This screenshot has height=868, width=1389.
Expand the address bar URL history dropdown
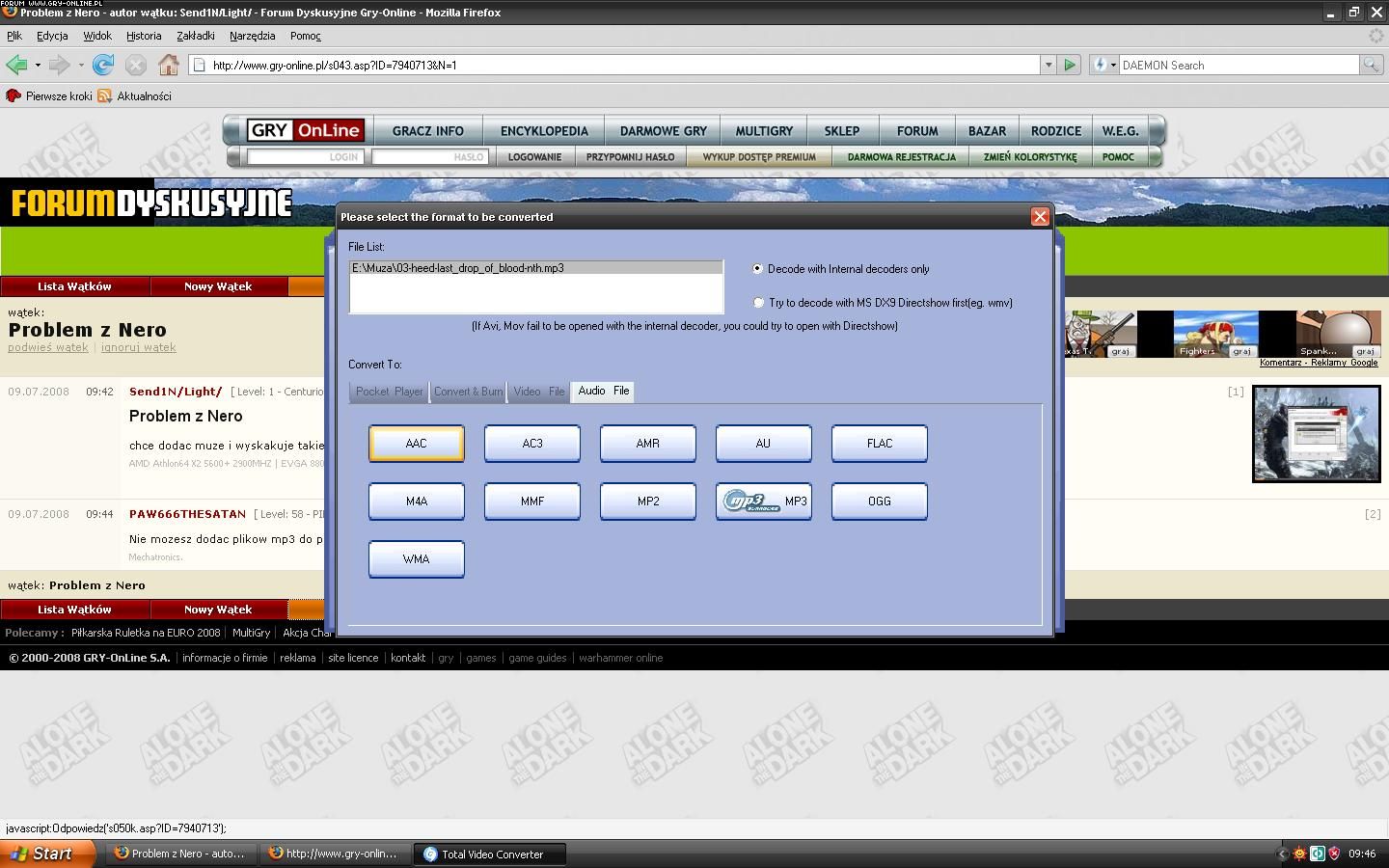1049,65
